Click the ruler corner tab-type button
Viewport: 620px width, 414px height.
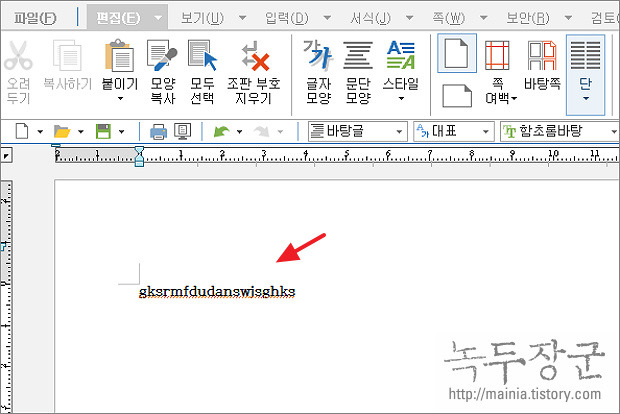pos(6,156)
